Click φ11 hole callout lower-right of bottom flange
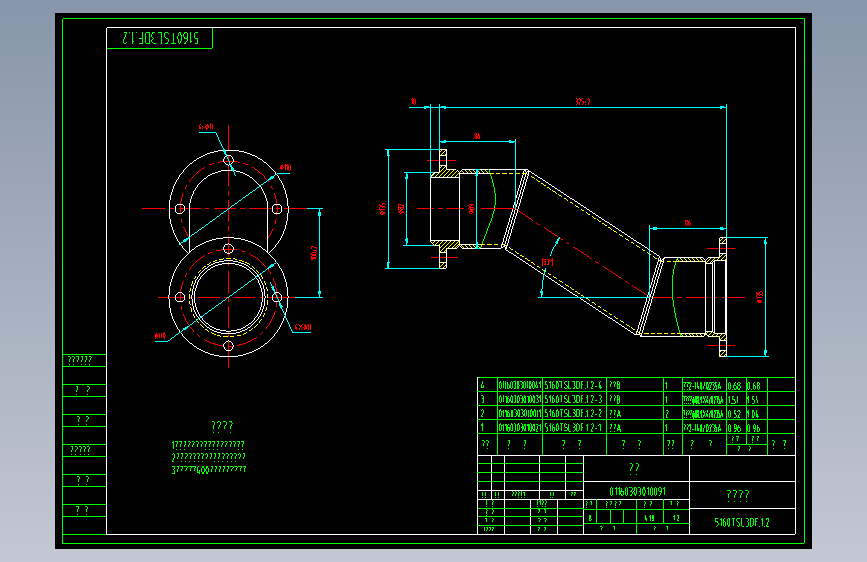Screen dimensions: 867x562 click(303, 327)
